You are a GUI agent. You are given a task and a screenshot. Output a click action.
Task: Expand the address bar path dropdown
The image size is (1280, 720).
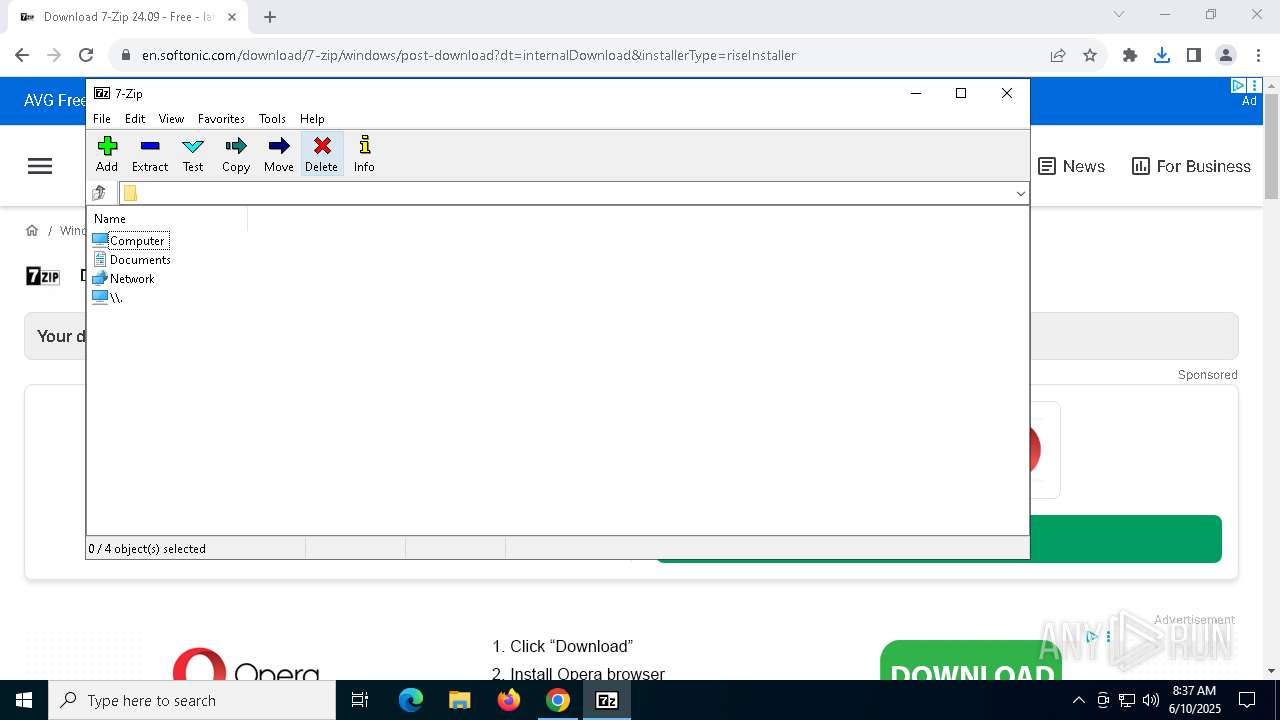(1020, 193)
